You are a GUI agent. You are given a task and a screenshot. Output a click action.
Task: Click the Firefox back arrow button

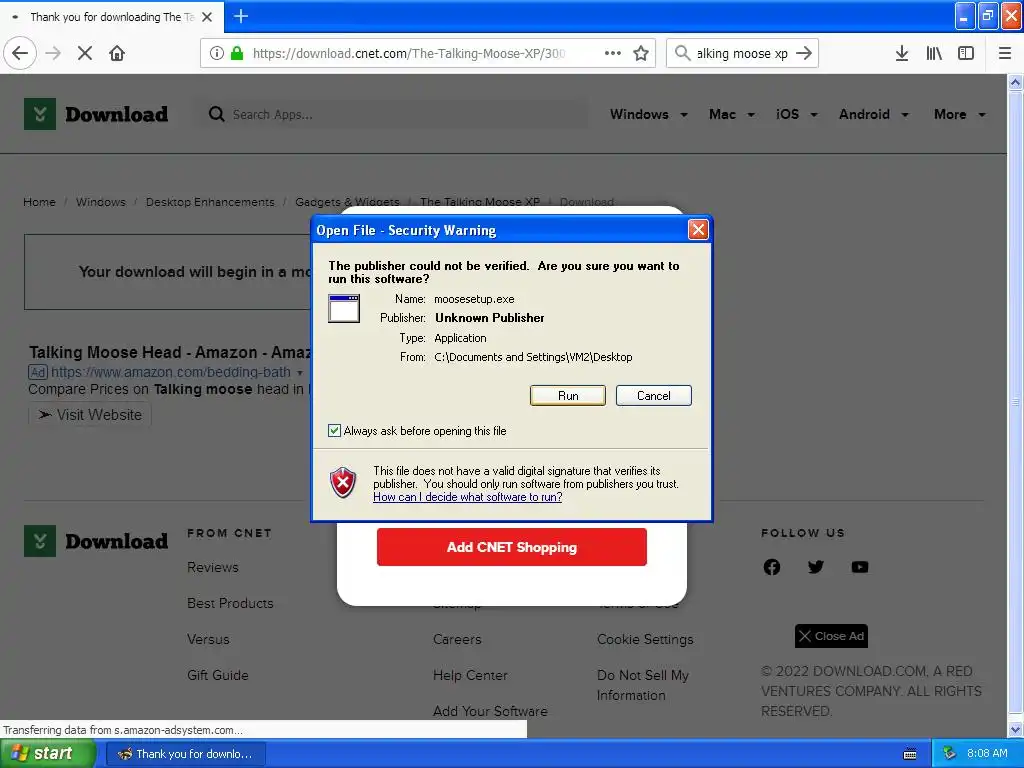[20, 53]
